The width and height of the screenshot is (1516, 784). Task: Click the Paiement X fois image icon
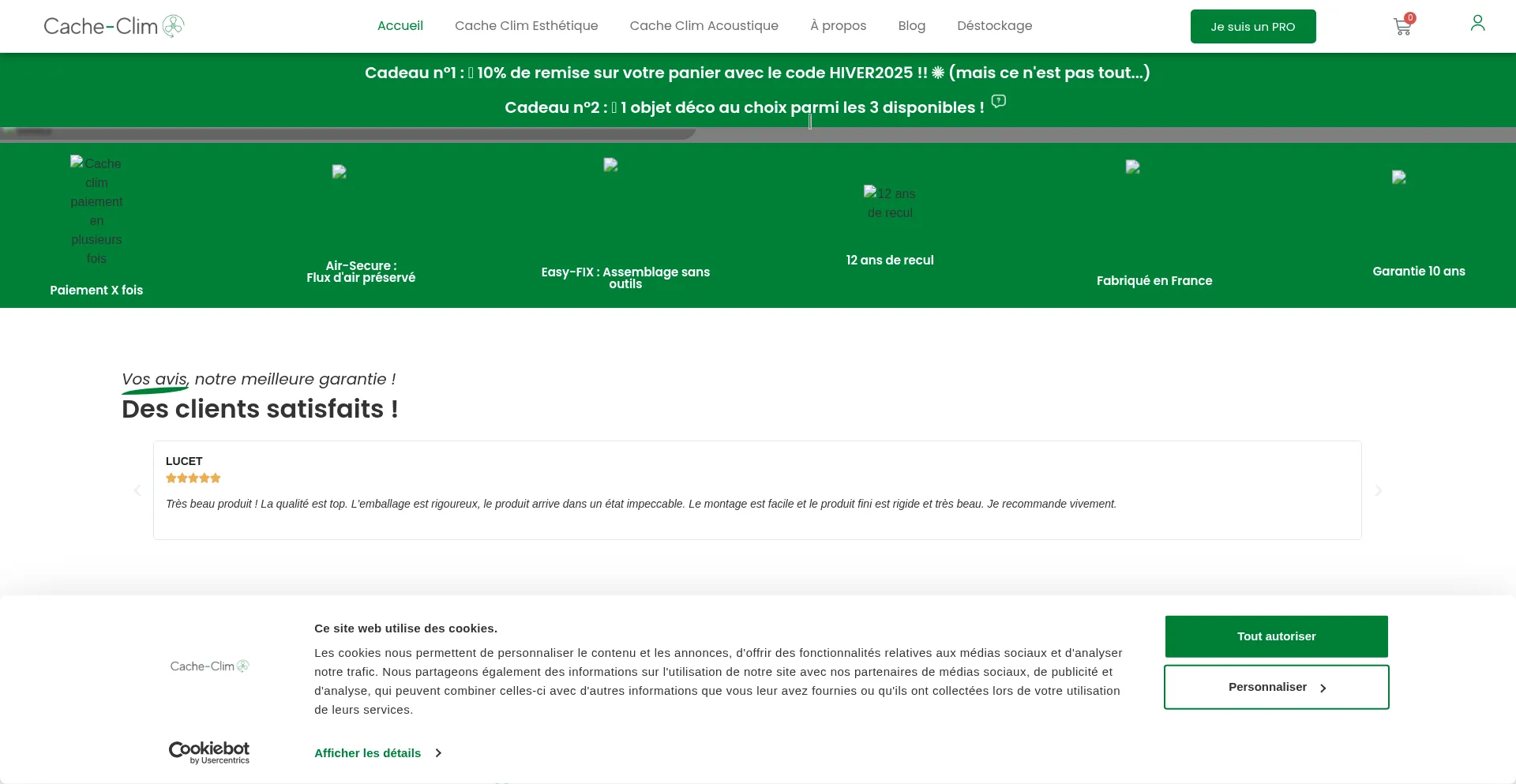(x=96, y=210)
